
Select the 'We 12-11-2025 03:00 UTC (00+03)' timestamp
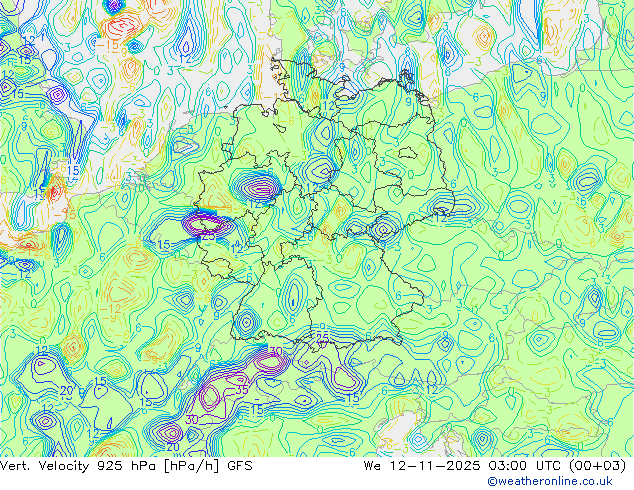click(495, 466)
